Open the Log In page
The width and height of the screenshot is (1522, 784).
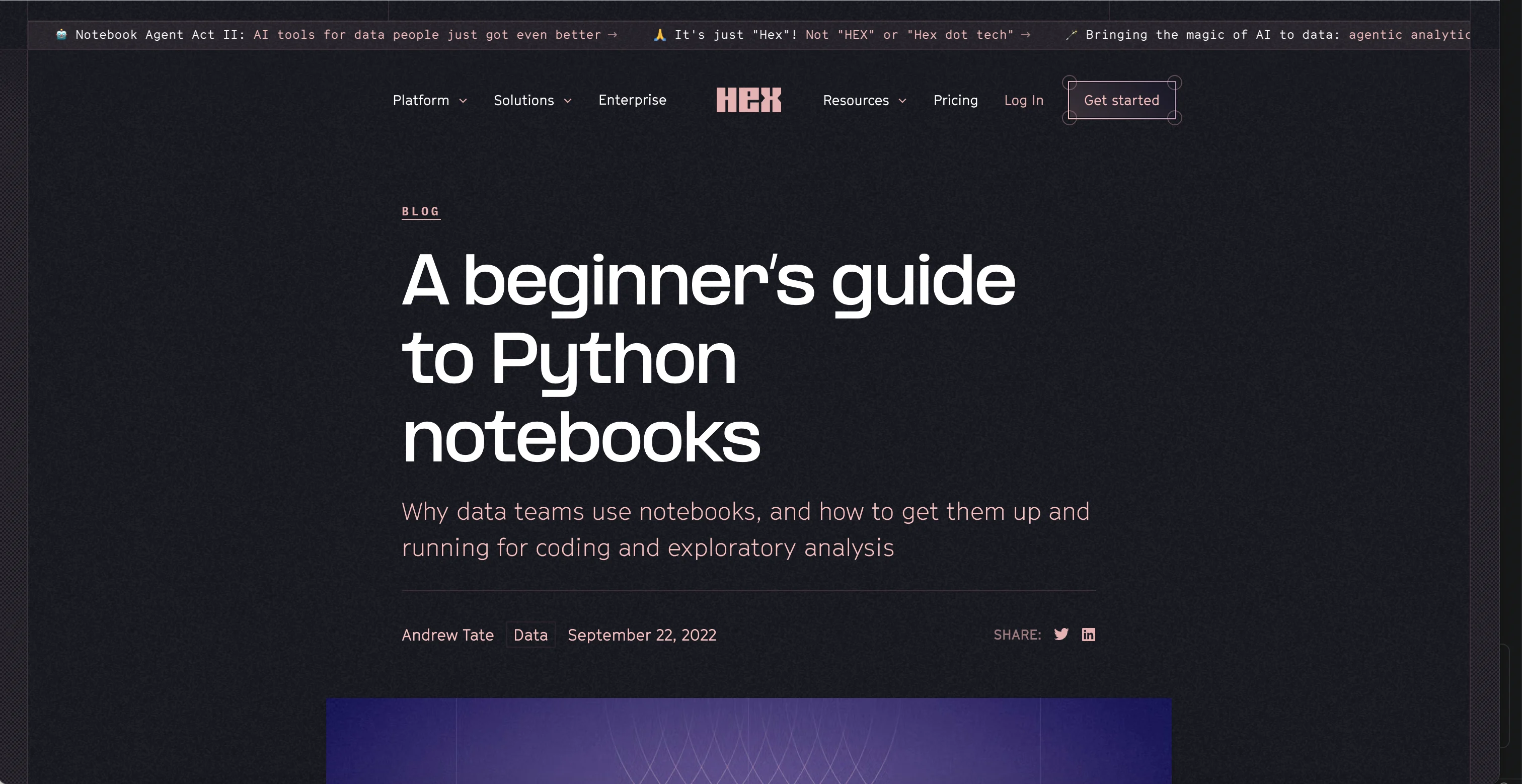pyautogui.click(x=1024, y=101)
